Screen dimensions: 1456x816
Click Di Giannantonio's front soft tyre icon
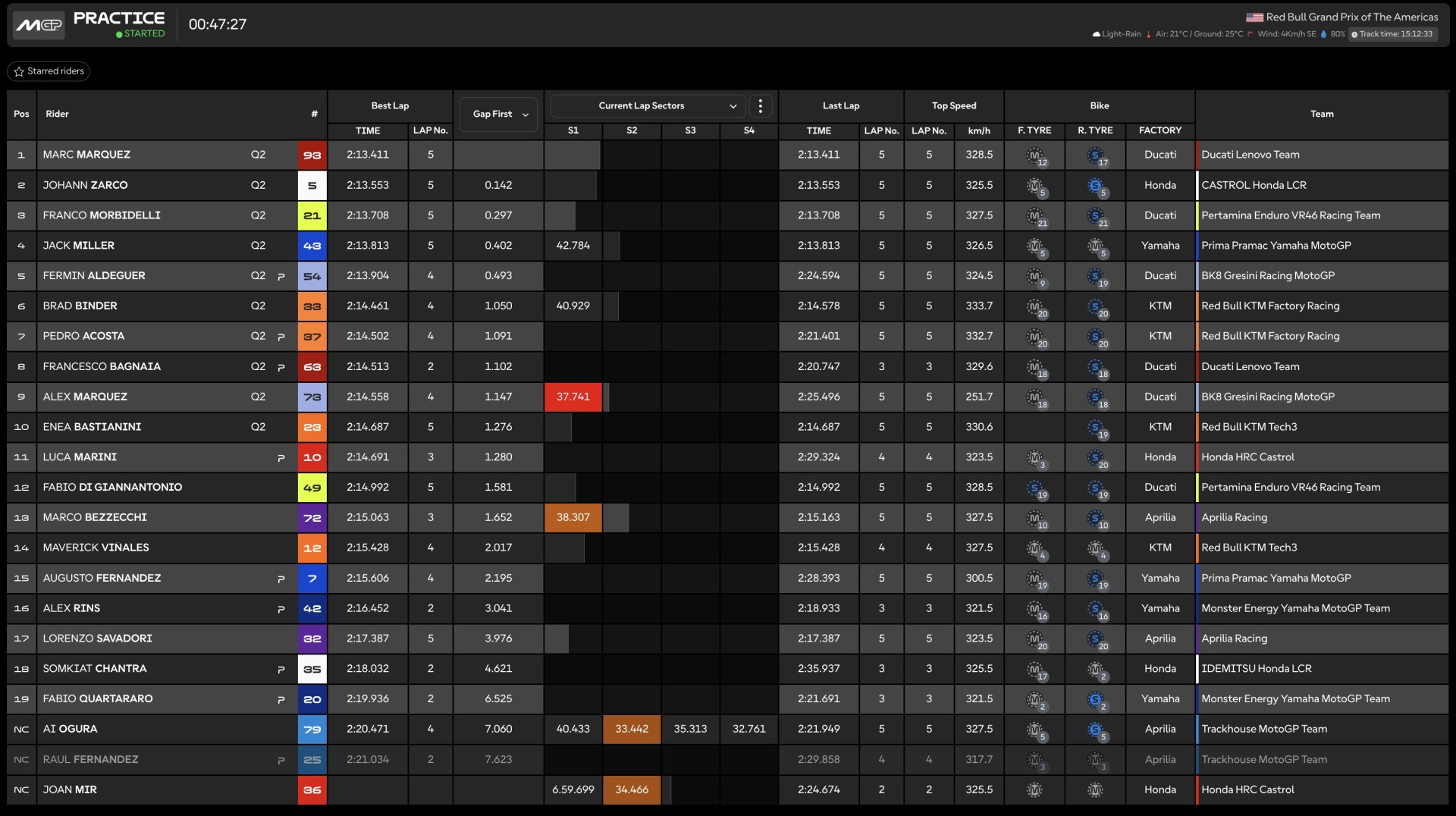tap(1036, 489)
